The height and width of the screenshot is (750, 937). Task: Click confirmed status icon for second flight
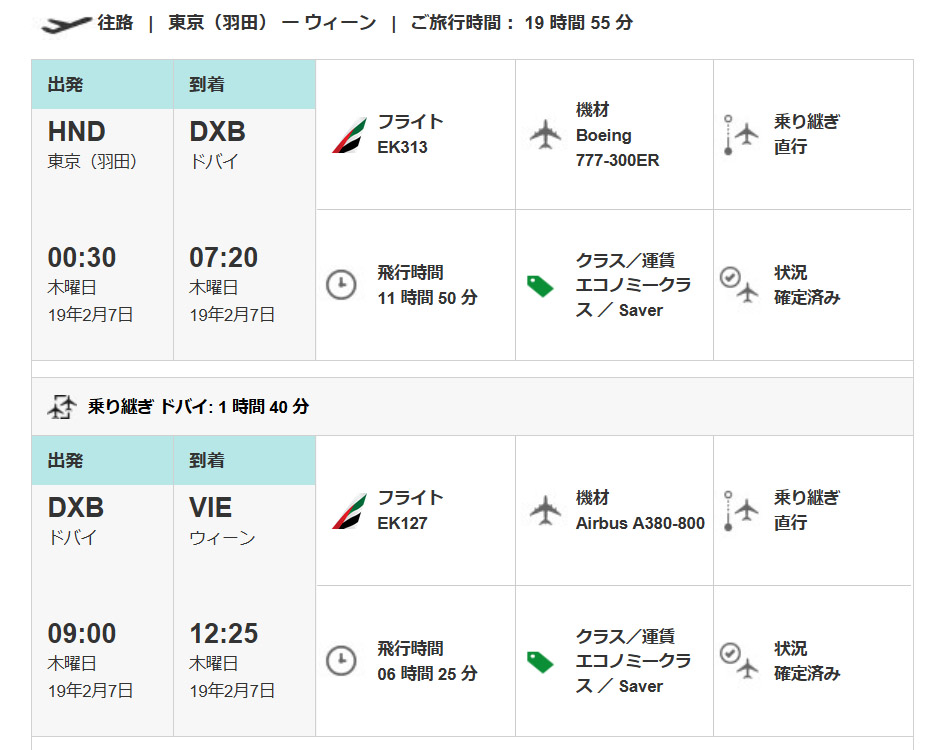pos(739,660)
